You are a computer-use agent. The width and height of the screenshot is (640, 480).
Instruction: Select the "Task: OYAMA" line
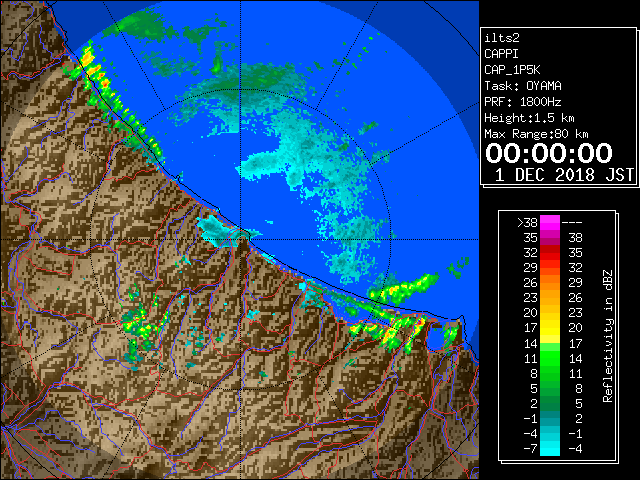pyautogui.click(x=523, y=86)
